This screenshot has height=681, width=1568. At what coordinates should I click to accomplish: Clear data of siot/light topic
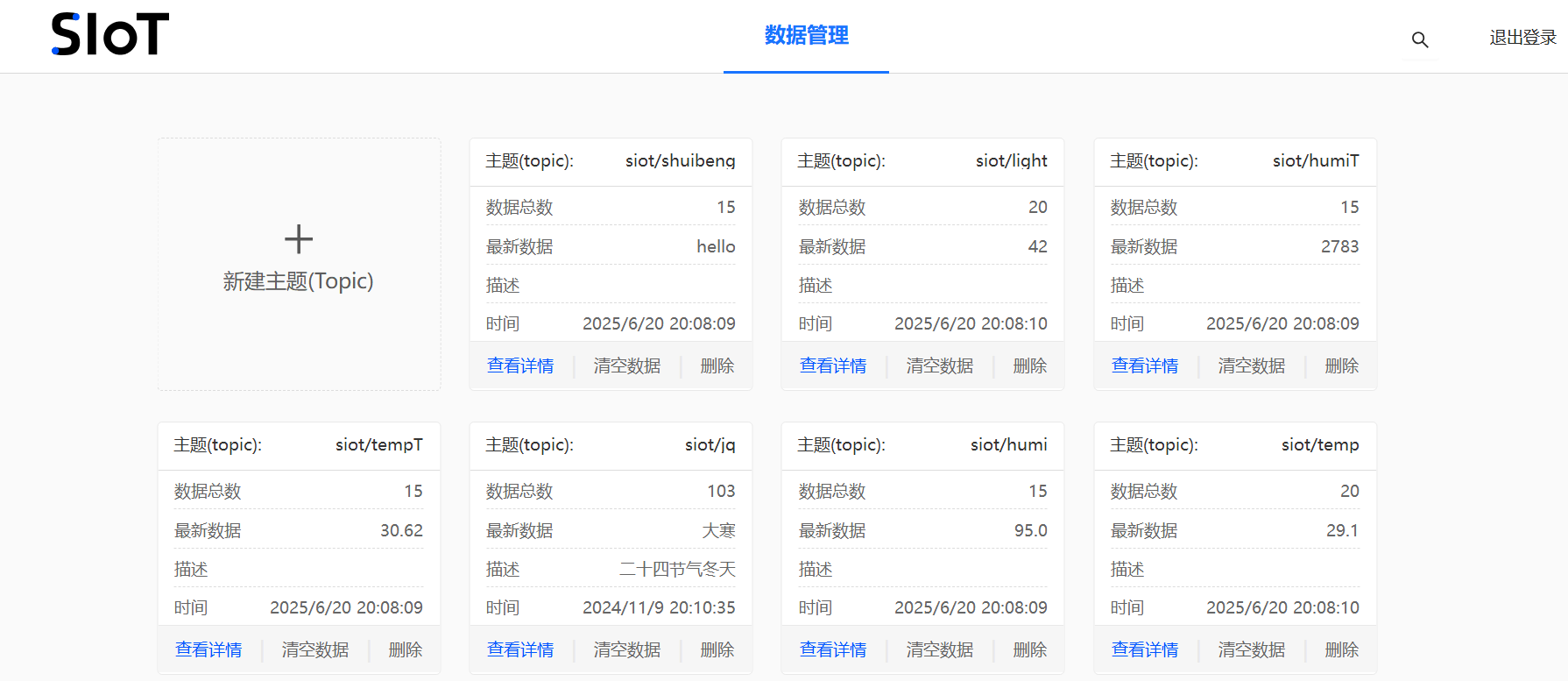[940, 365]
